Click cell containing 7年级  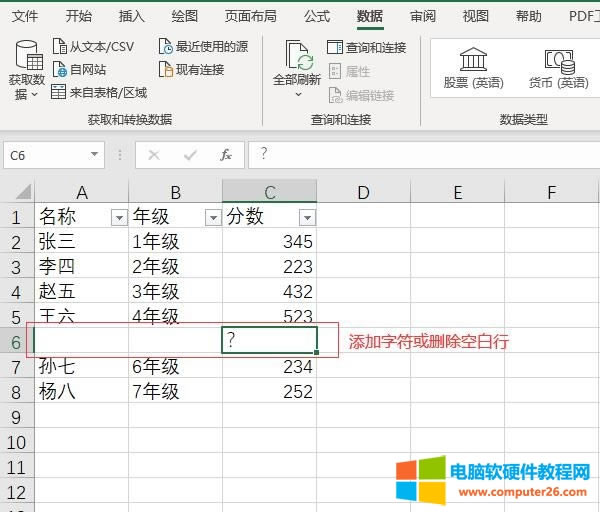(175, 391)
